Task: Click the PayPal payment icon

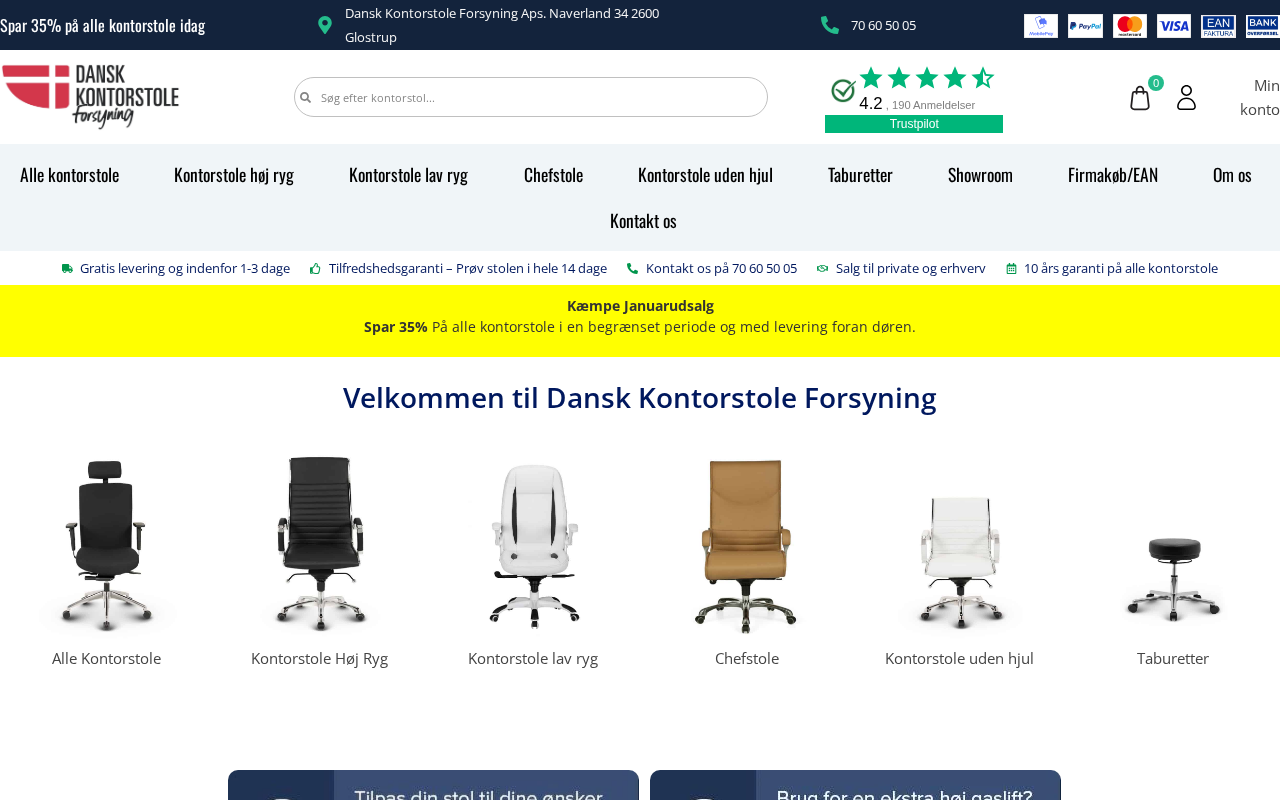Action: pyautogui.click(x=1085, y=26)
